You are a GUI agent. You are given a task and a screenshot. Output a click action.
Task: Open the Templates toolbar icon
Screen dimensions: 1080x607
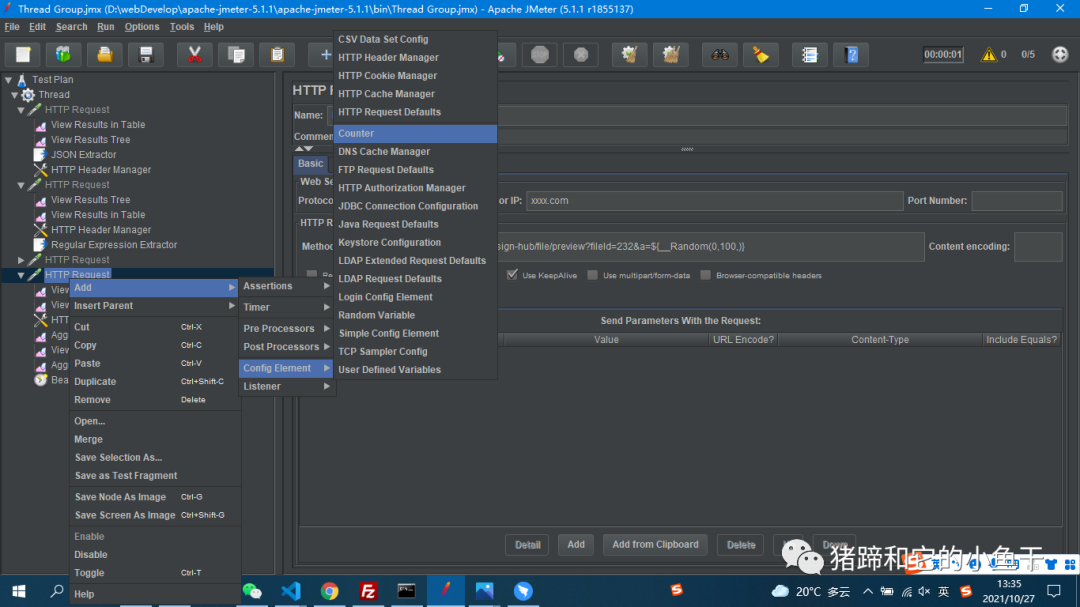(x=63, y=54)
